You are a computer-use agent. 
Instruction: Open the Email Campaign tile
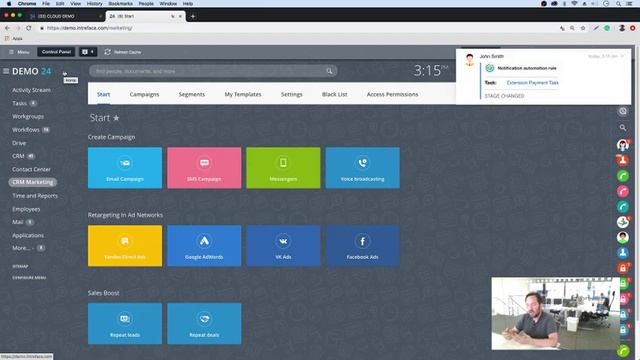pyautogui.click(x=125, y=168)
